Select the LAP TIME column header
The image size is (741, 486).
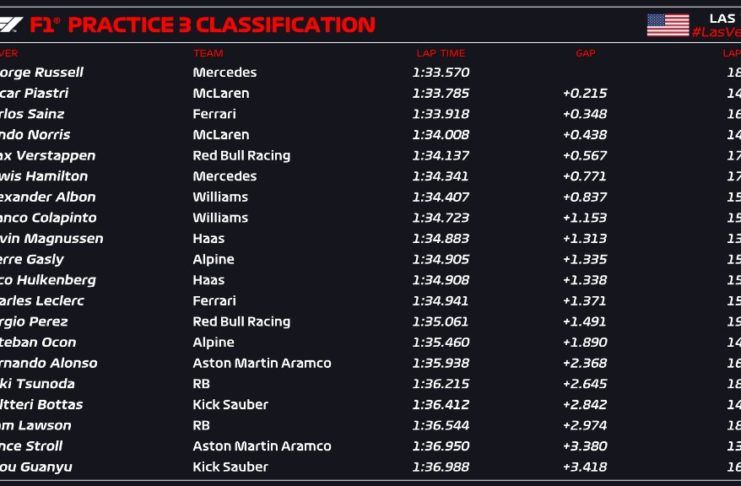[440, 53]
